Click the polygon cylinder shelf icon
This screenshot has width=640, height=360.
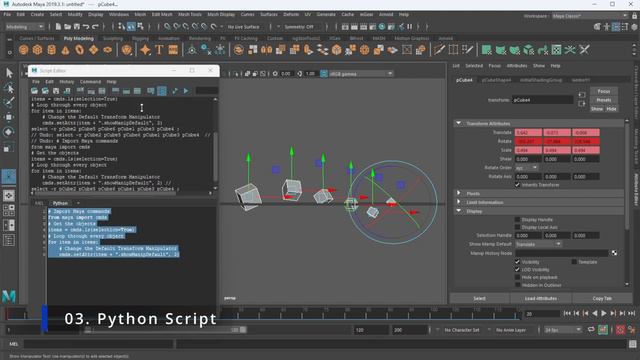(x=51, y=50)
